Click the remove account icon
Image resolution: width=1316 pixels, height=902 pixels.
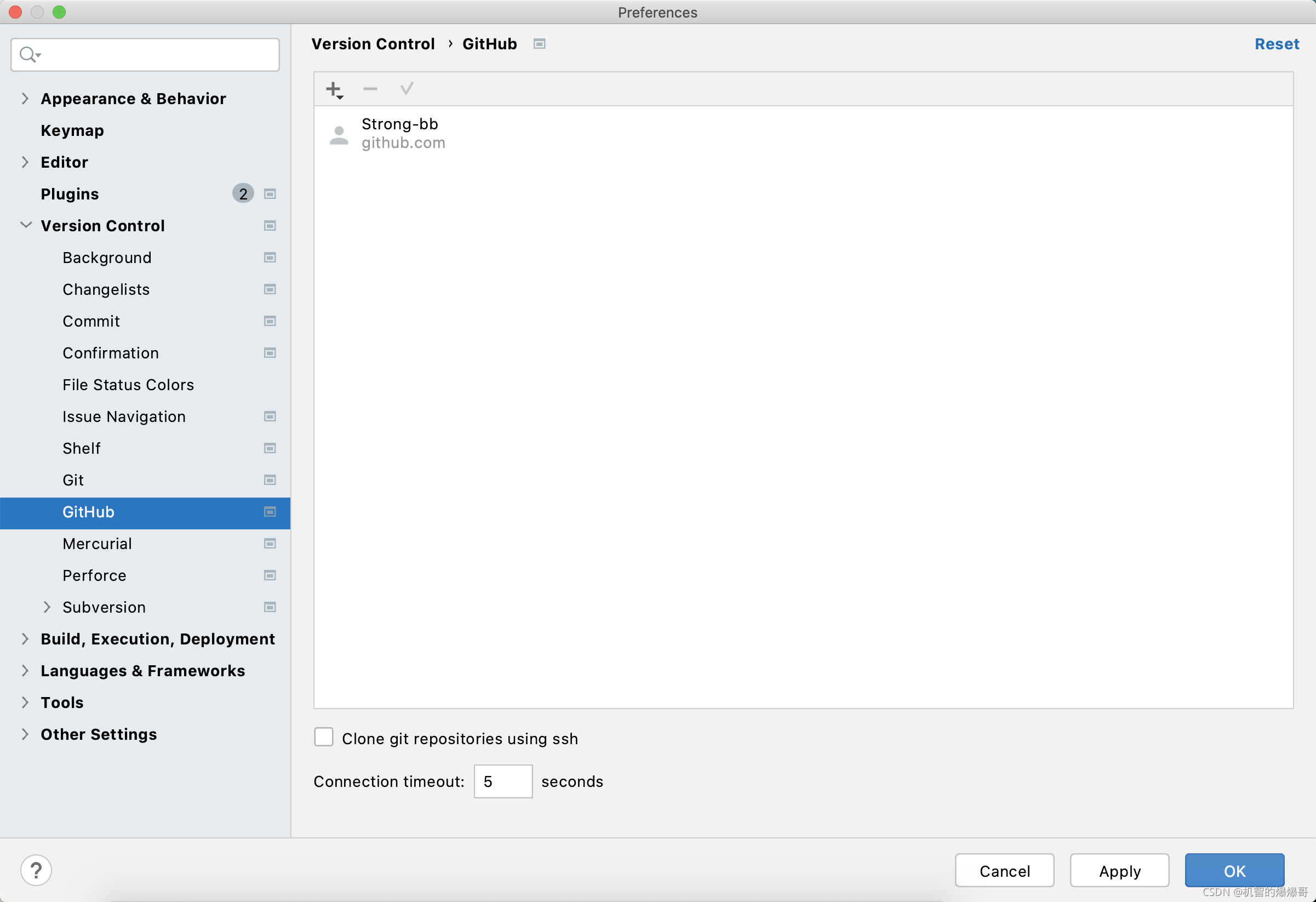tap(370, 90)
